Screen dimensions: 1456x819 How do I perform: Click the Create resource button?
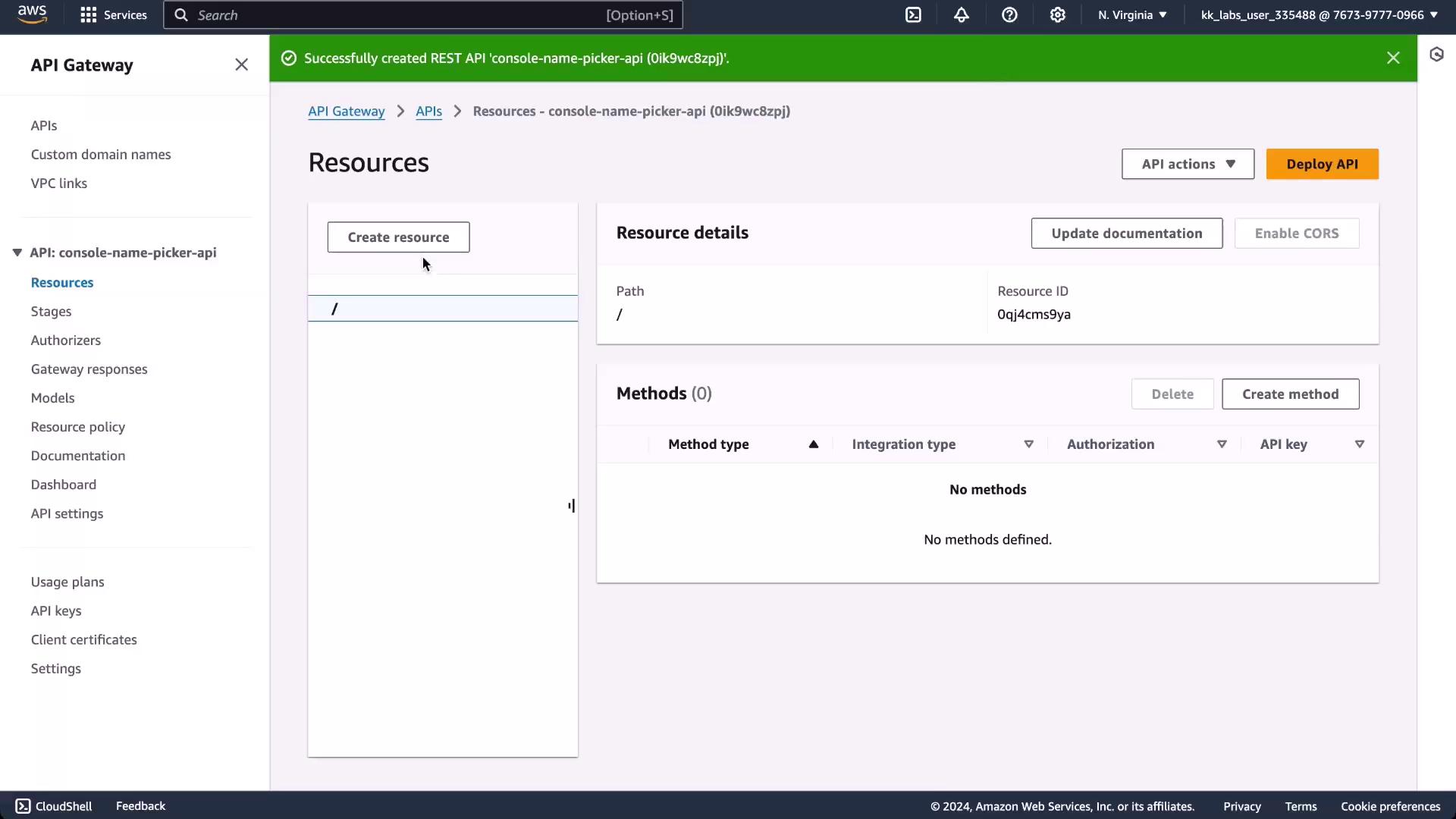point(398,237)
